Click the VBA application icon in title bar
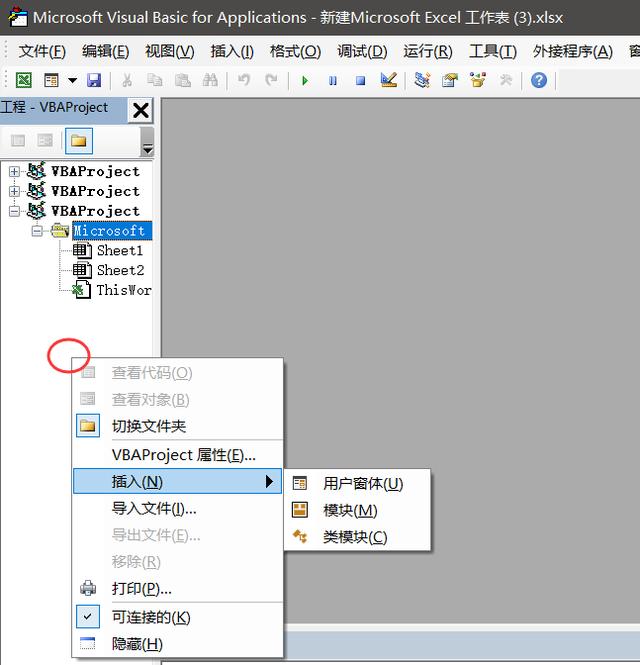The image size is (640, 665). coord(18,17)
